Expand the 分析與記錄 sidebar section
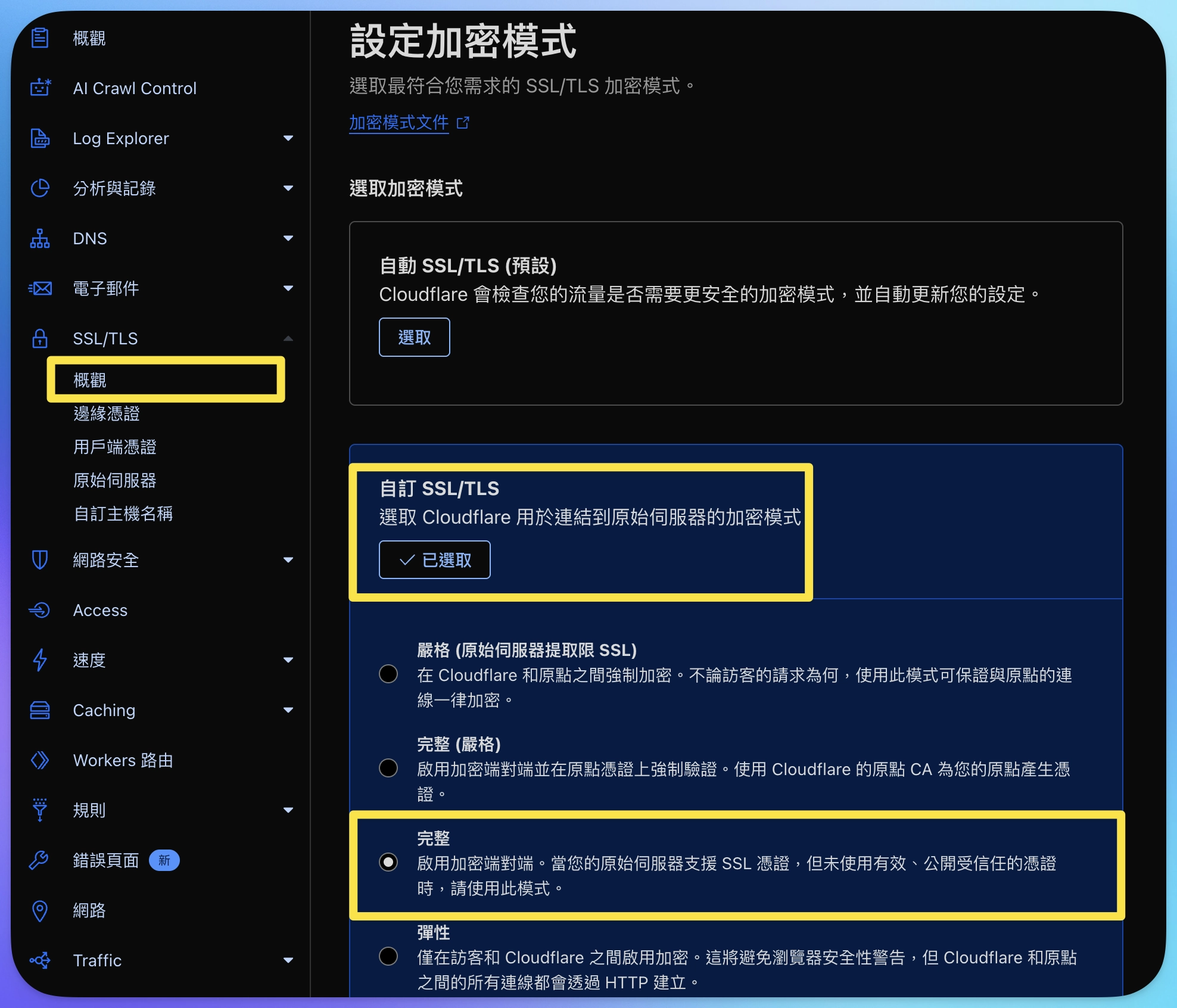Screen dimensions: 1177x1008 [288, 188]
